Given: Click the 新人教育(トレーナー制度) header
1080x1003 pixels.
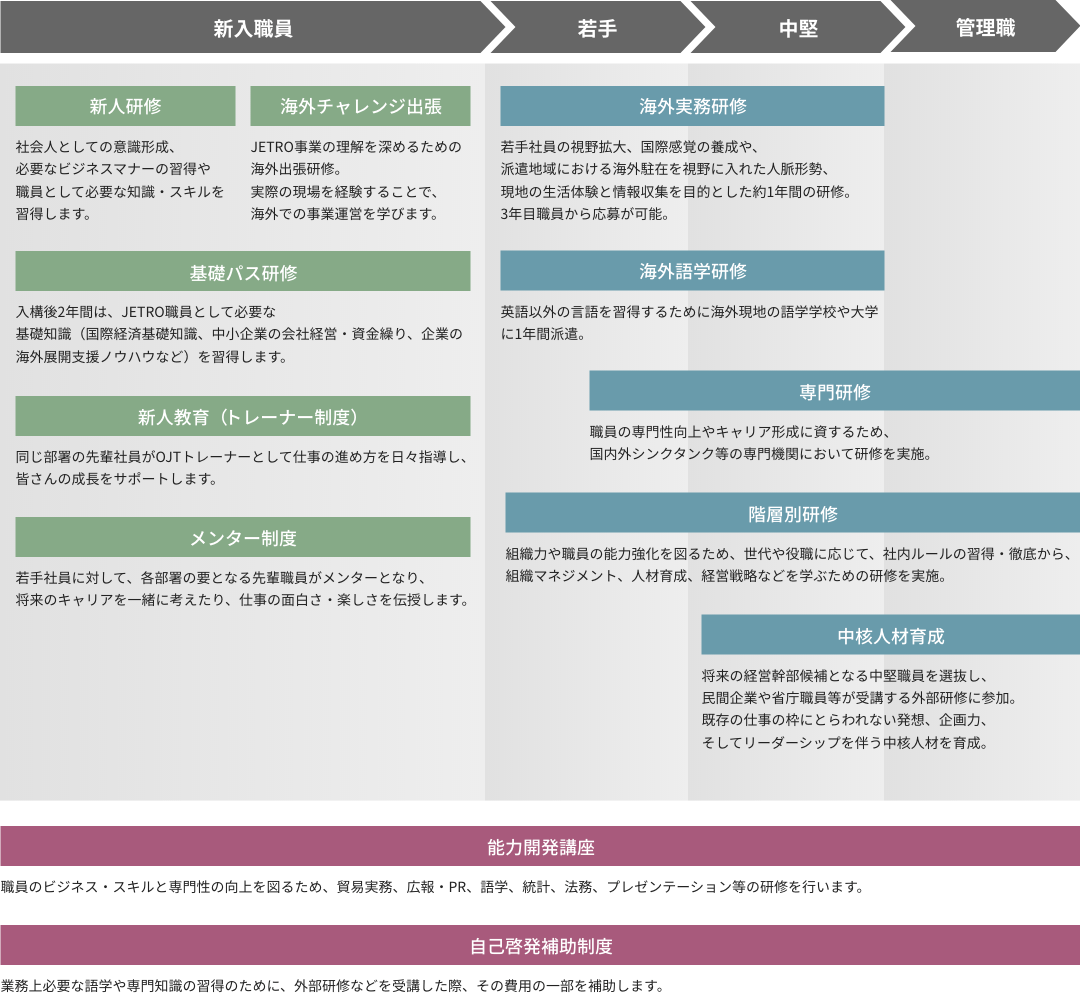Looking at the screenshot, I should coord(243,417).
